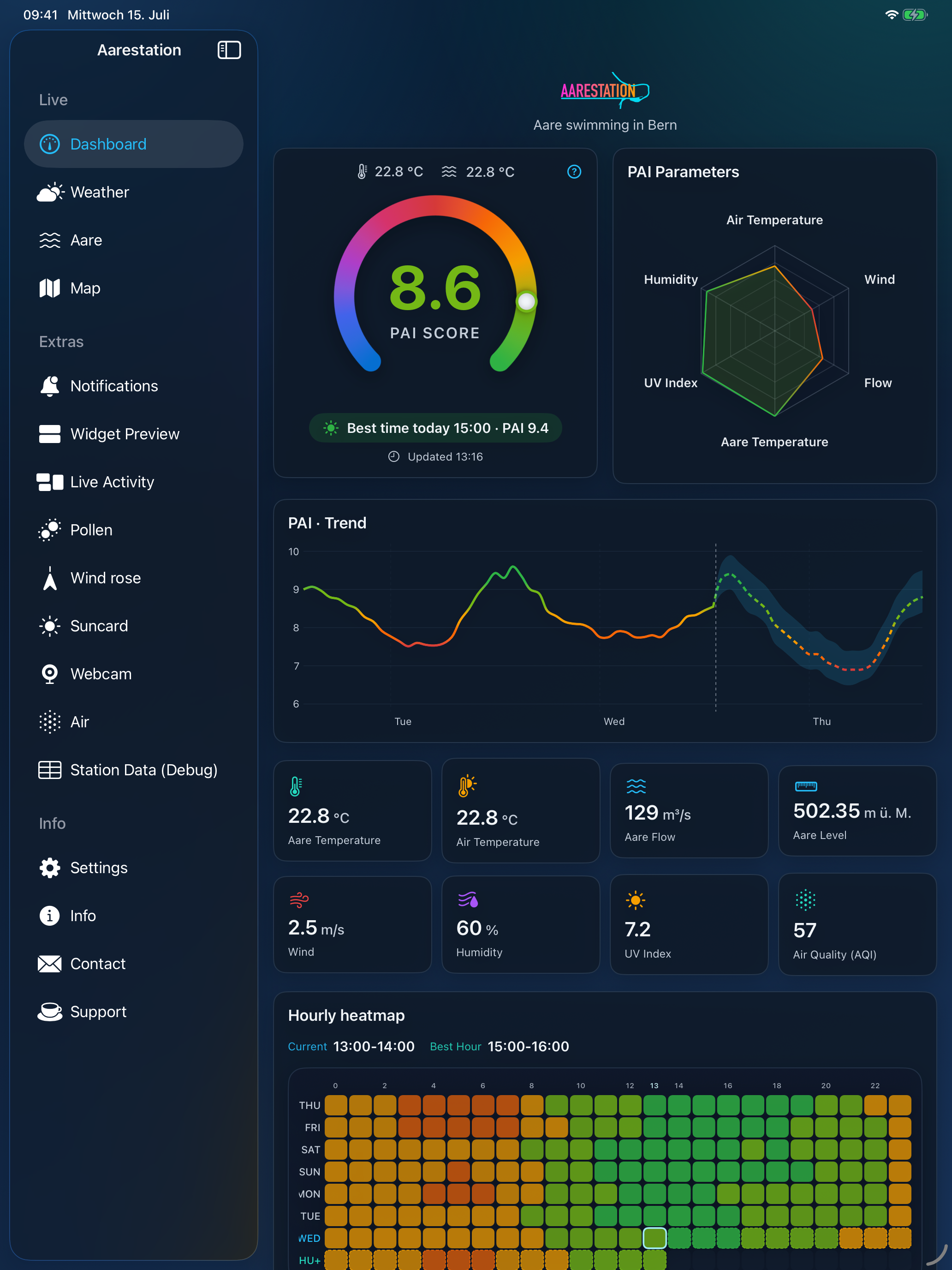Click the Aare Level ruler icon

coord(806,786)
